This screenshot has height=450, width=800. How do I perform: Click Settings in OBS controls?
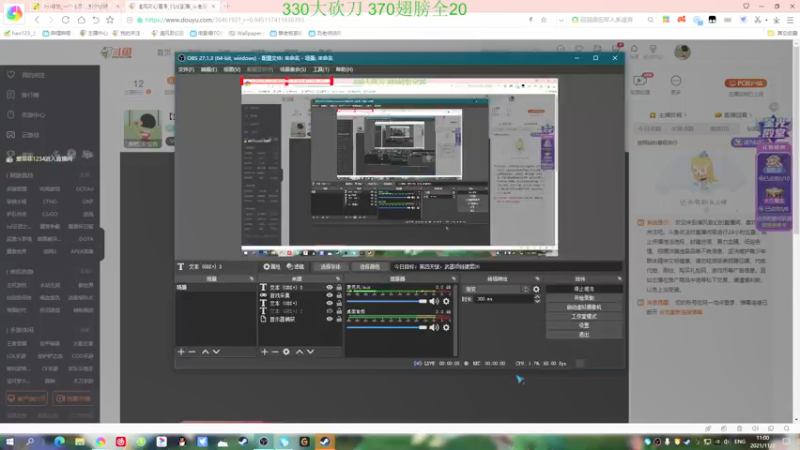tap(584, 326)
